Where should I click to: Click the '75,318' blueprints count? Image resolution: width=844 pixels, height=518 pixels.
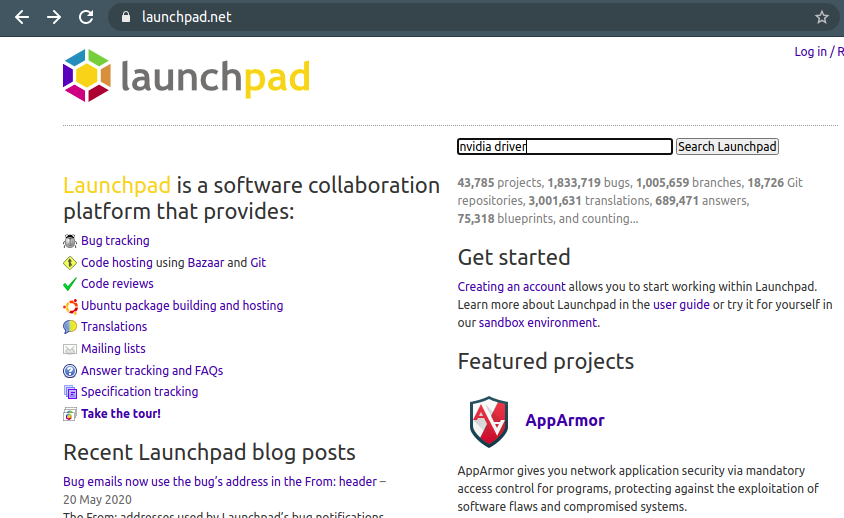476,219
